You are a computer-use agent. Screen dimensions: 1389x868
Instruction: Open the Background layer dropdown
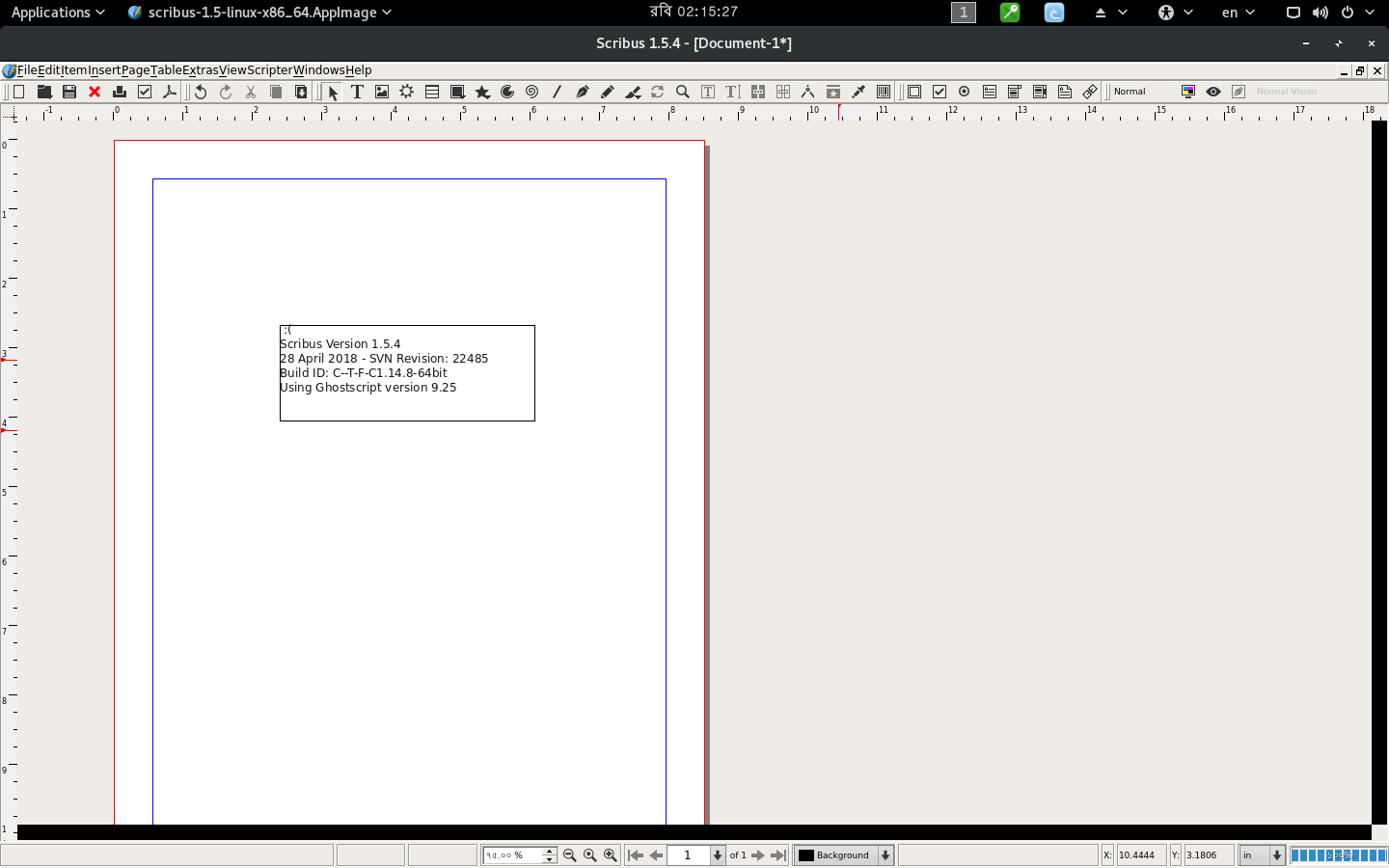[885, 855]
